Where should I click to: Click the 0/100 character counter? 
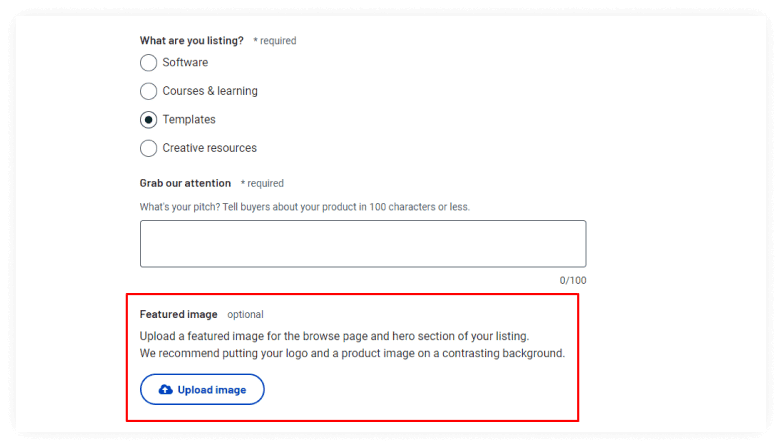(573, 280)
